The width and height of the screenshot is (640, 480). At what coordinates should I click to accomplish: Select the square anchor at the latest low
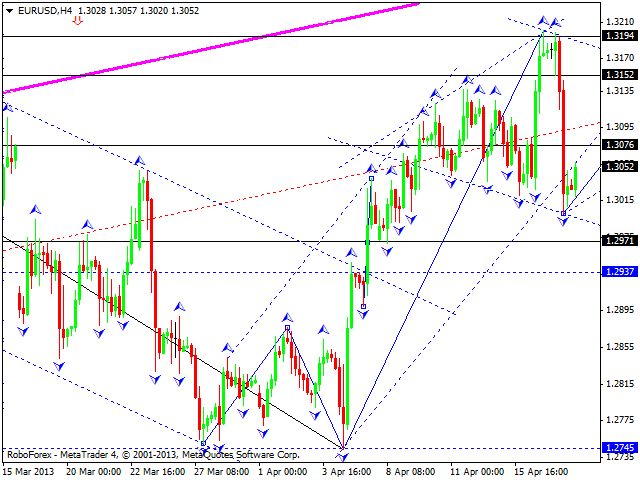tap(564, 213)
